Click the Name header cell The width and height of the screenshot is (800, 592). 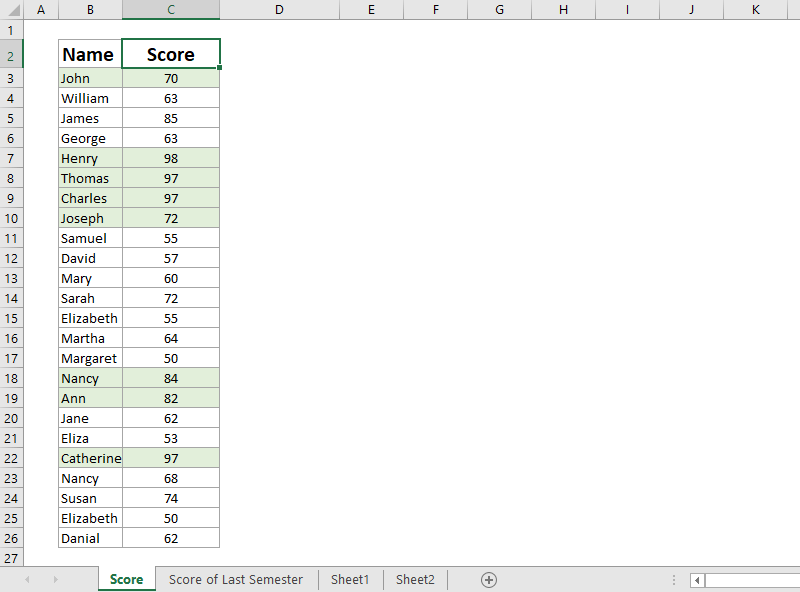tap(88, 54)
